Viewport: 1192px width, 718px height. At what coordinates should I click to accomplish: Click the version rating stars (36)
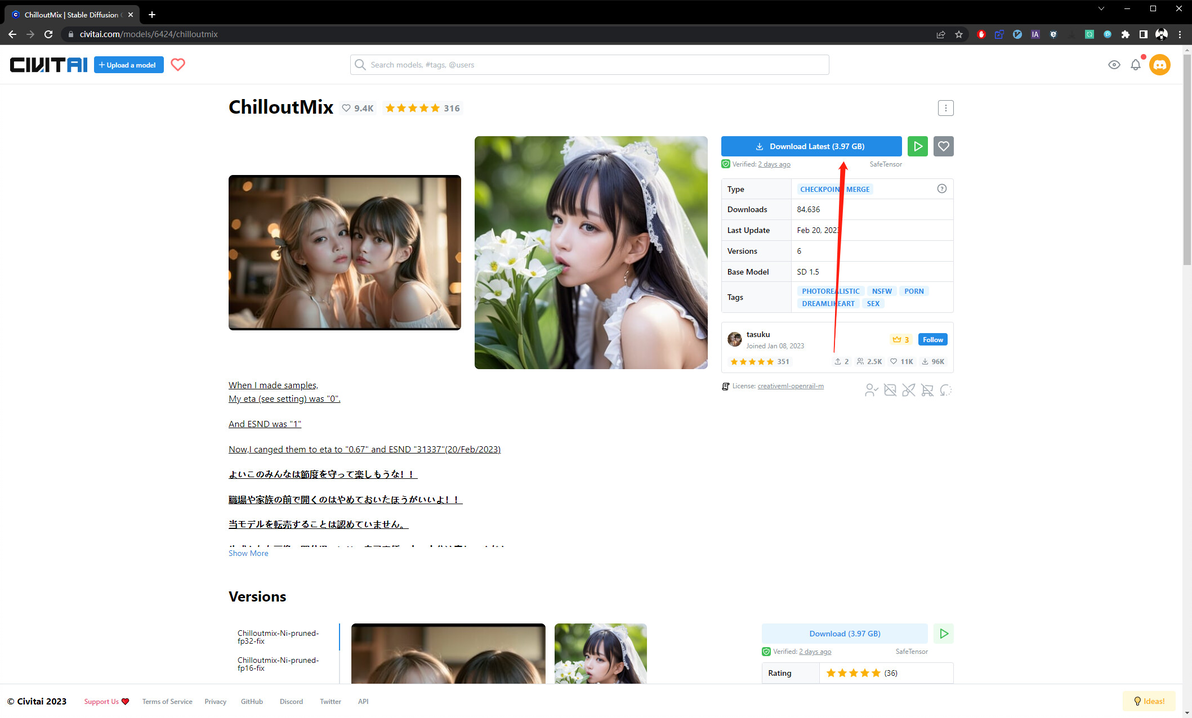pos(861,673)
